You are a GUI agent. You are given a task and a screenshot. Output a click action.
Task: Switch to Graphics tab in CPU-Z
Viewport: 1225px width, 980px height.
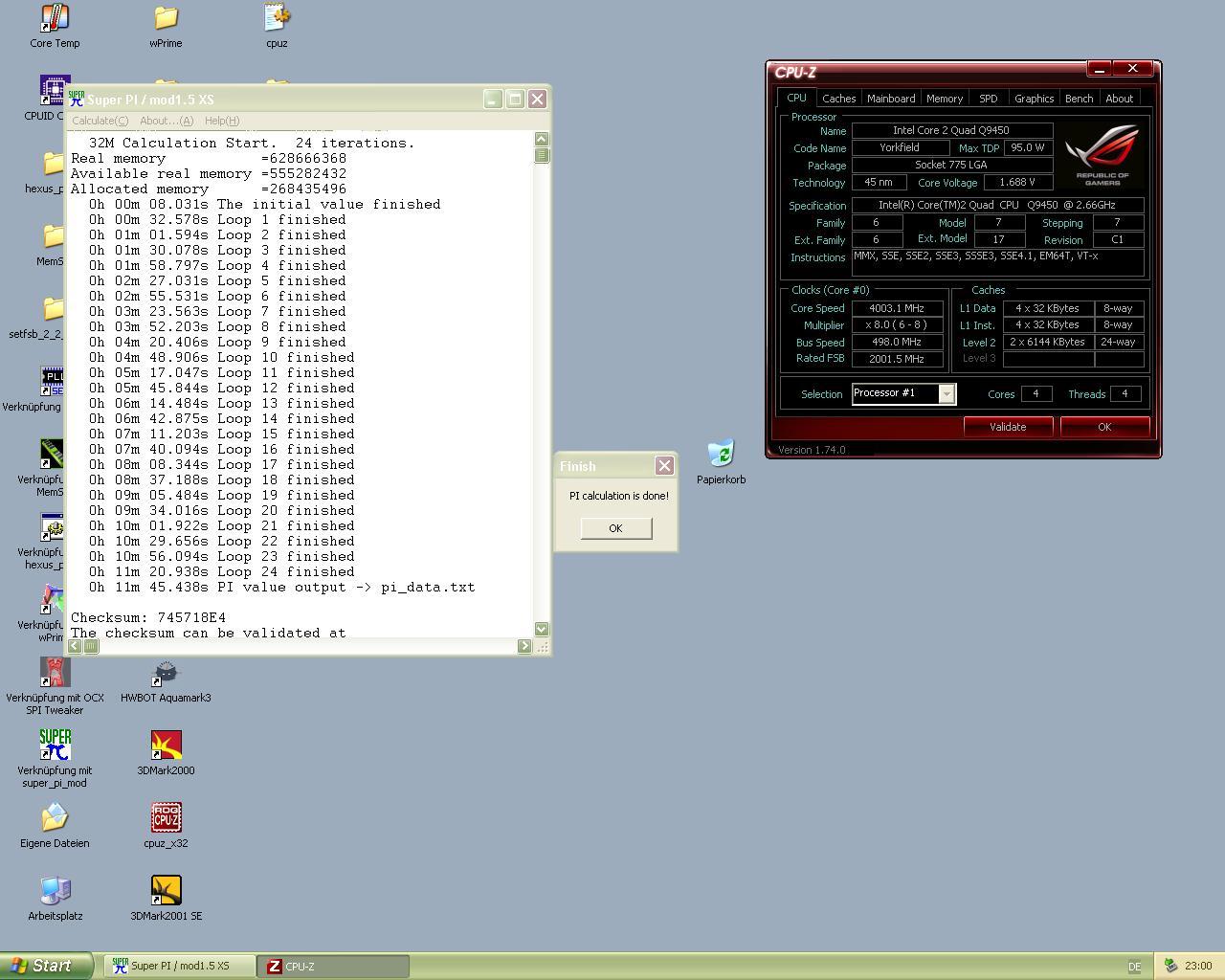(x=1034, y=99)
